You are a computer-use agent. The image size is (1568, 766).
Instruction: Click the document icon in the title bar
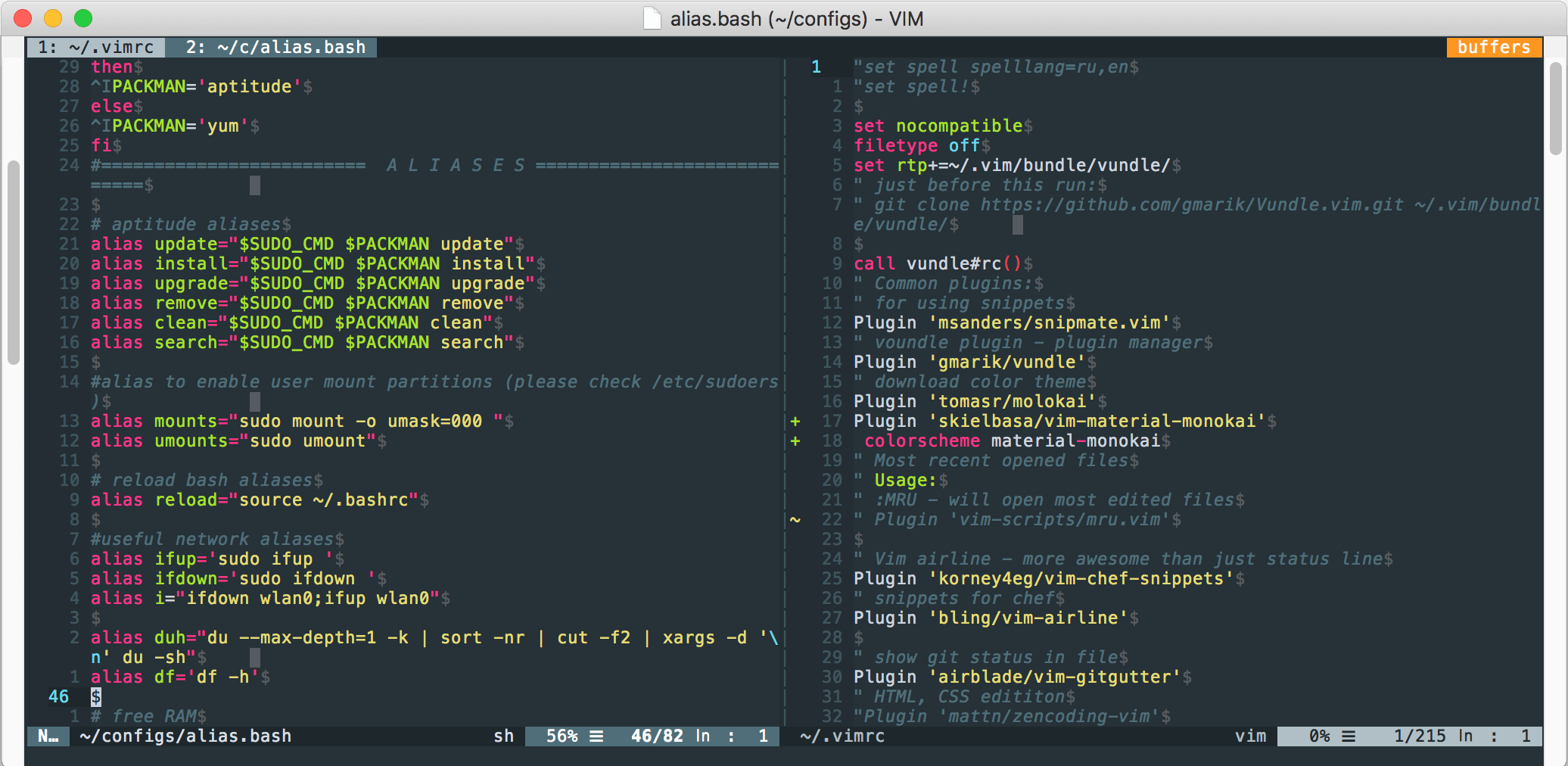coord(652,18)
